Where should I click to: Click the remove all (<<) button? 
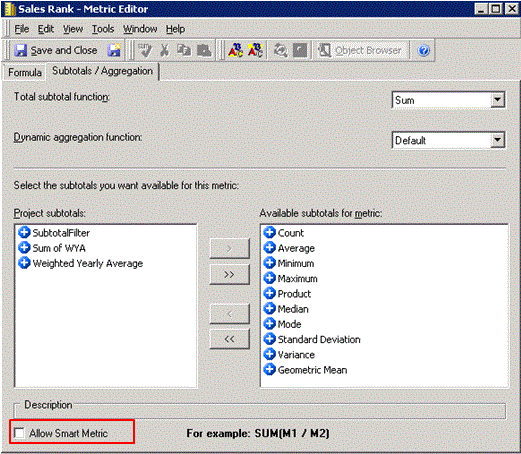(229, 339)
